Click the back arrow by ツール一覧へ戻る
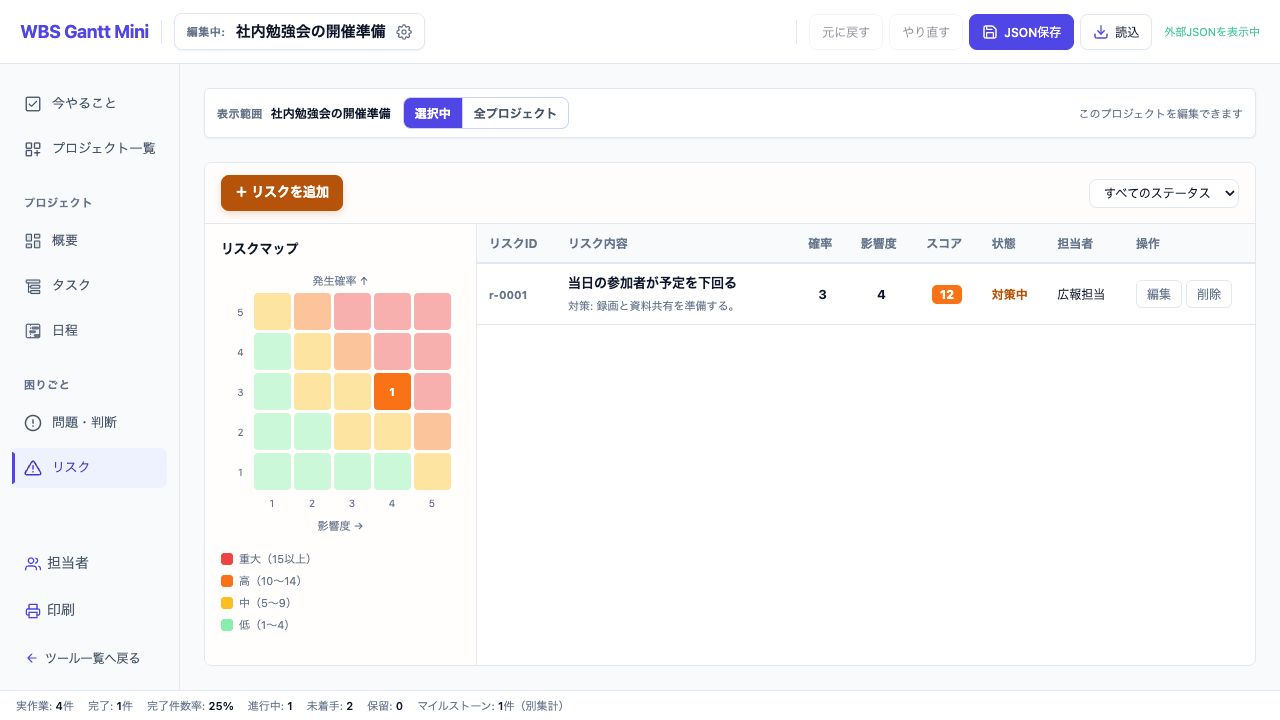Image resolution: width=1280 pixels, height=720 pixels. coord(32,658)
